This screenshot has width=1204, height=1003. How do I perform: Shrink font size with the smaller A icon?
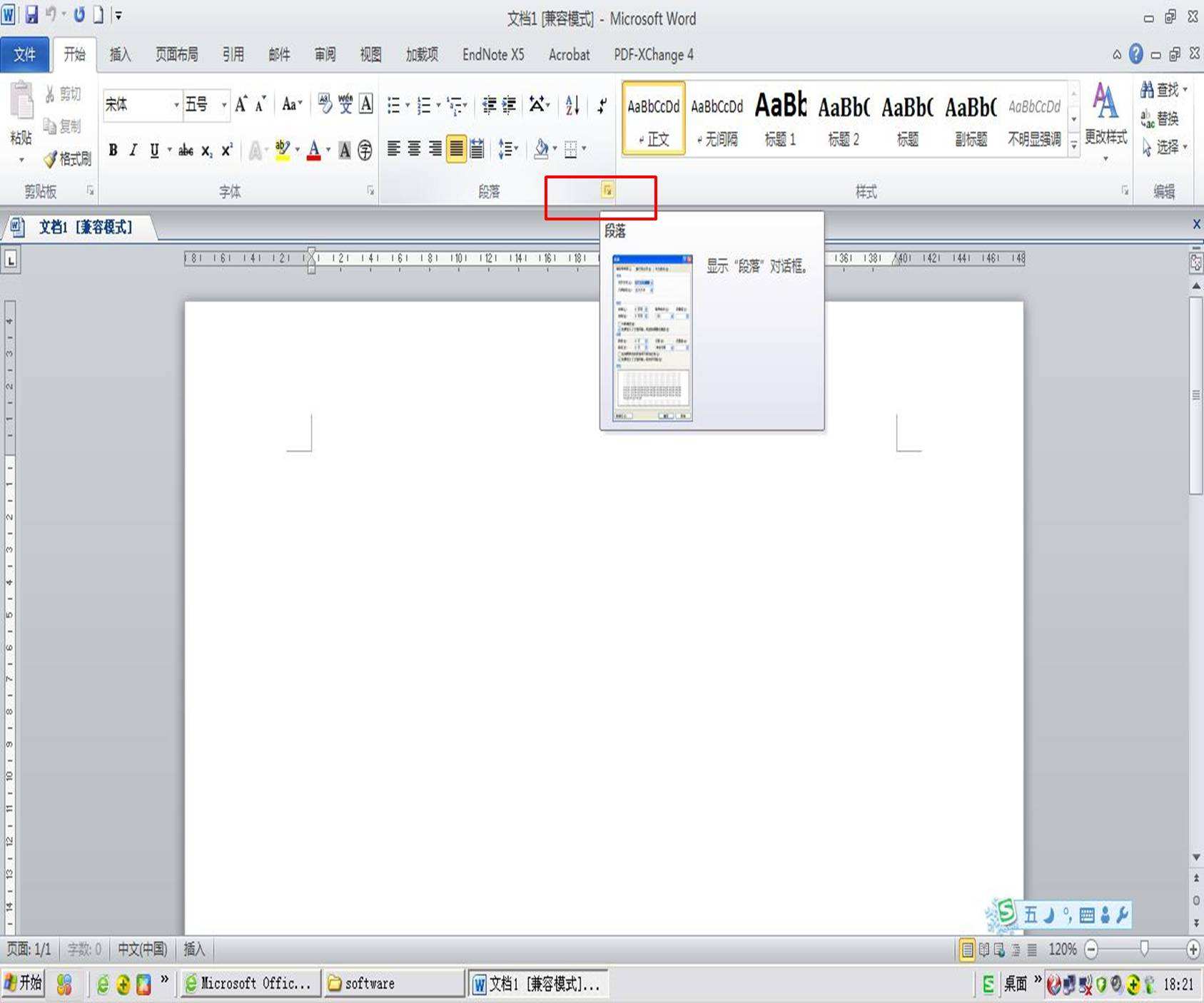pyautogui.click(x=260, y=105)
